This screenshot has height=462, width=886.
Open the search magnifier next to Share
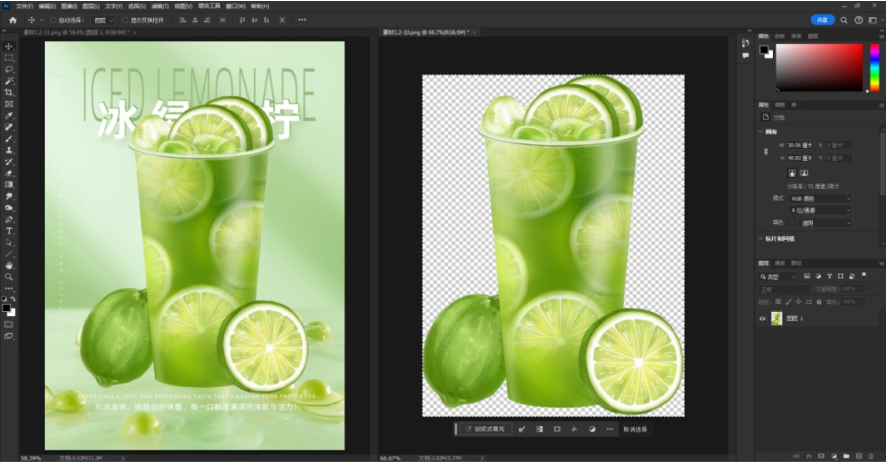[845, 19]
